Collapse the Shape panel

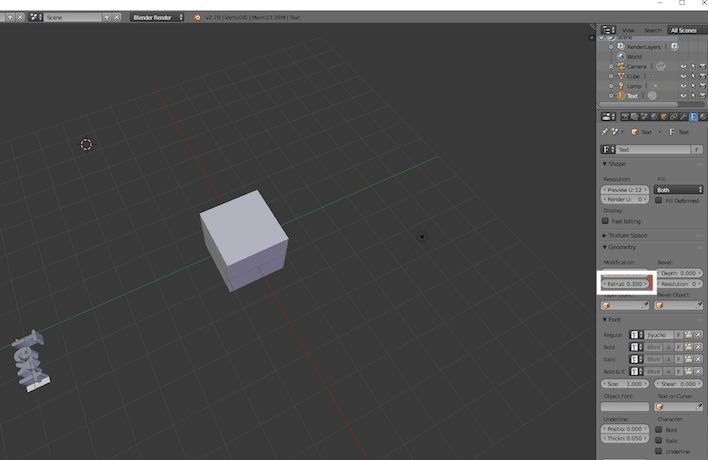point(605,163)
